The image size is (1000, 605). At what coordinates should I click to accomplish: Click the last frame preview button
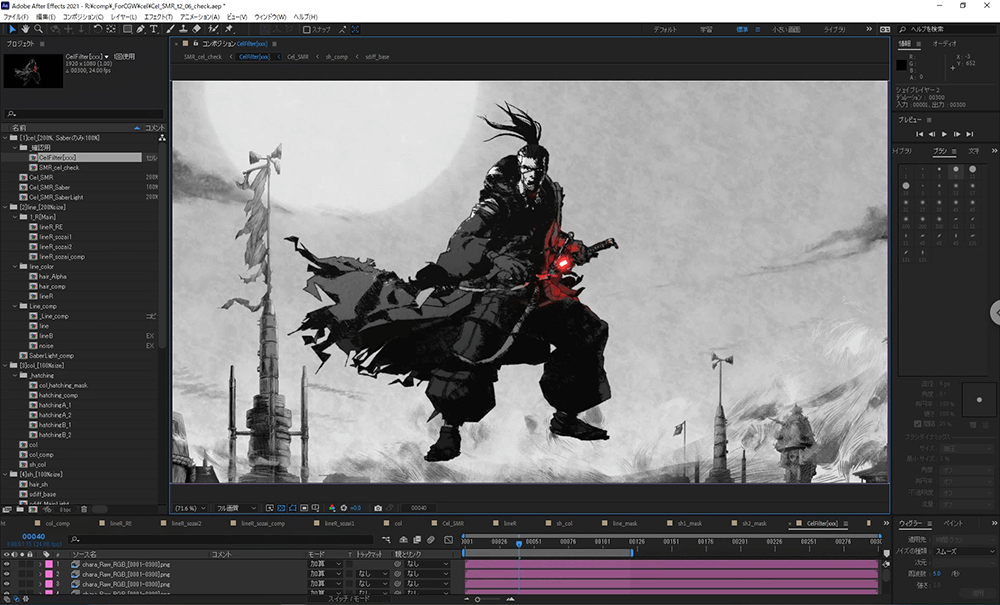969,134
